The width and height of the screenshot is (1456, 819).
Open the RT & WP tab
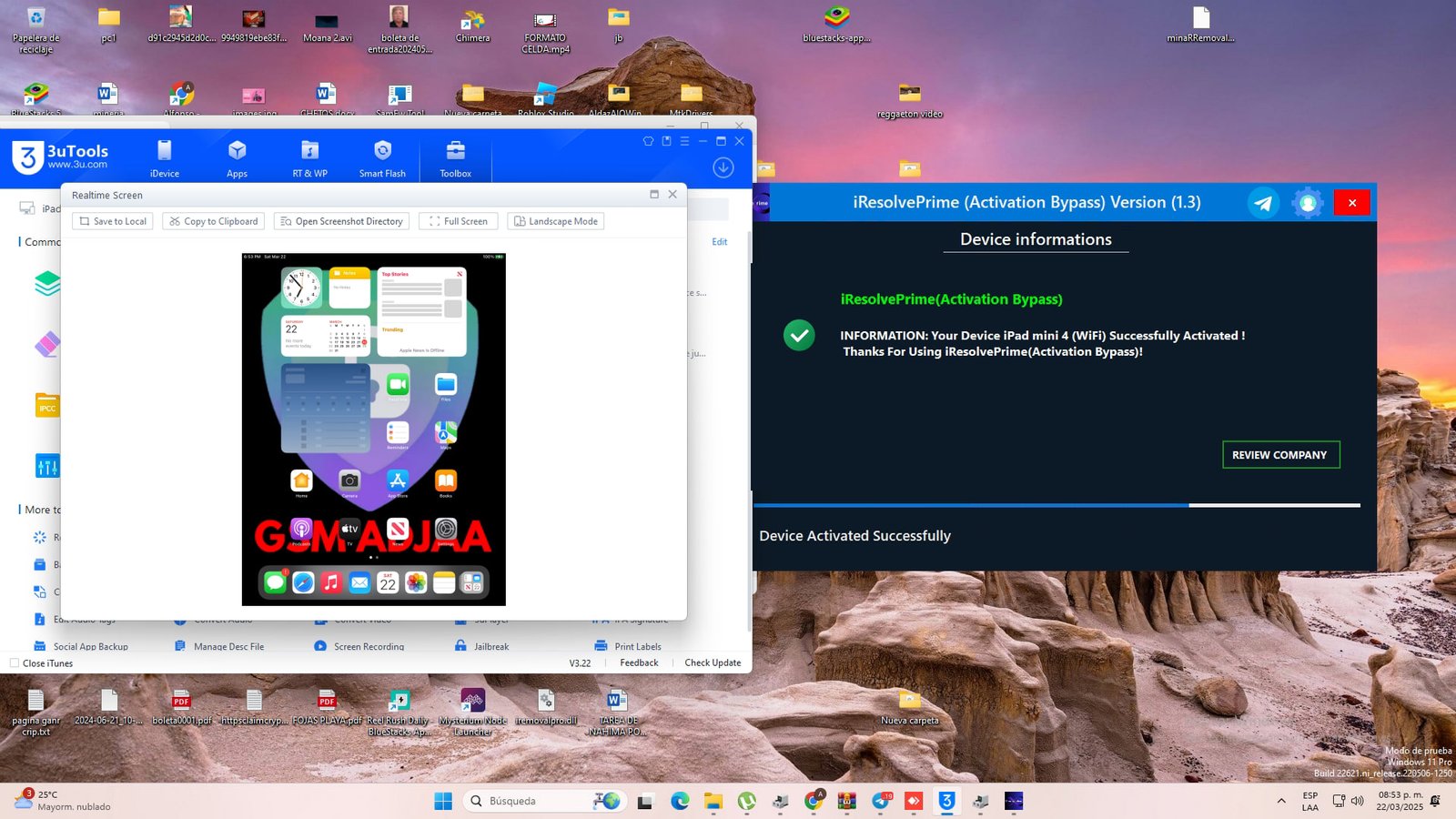(309, 158)
